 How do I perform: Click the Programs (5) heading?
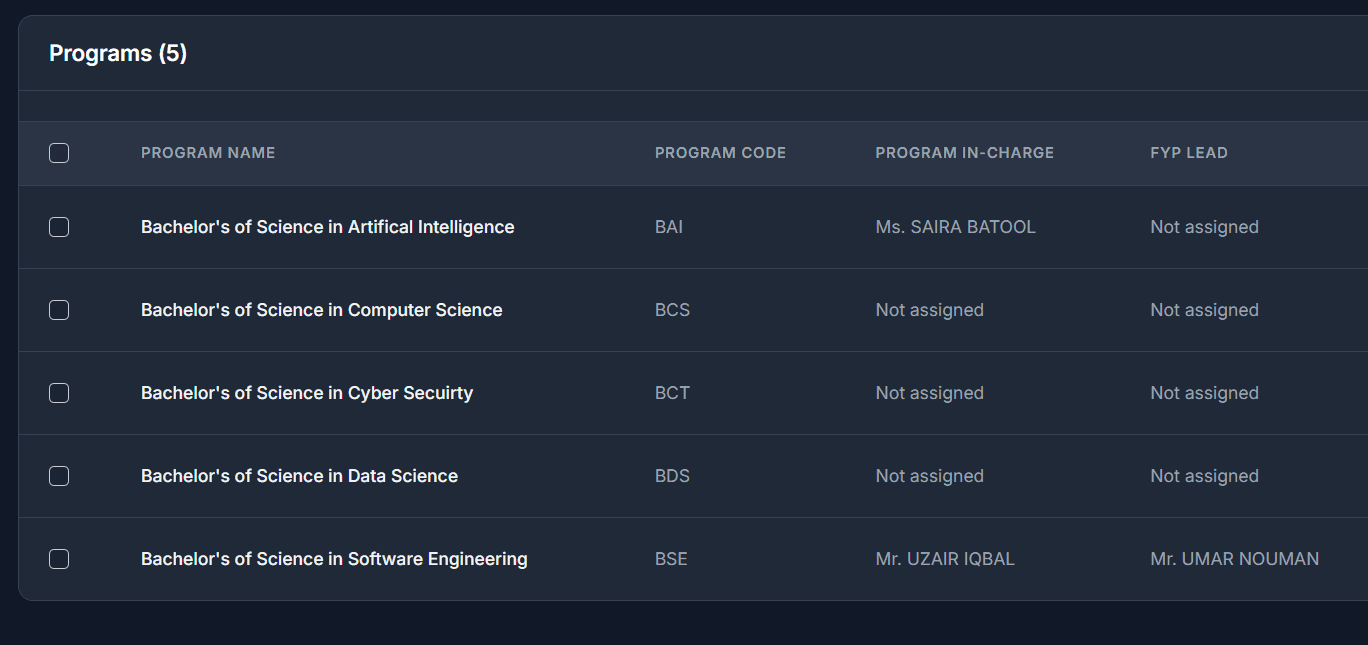point(118,53)
